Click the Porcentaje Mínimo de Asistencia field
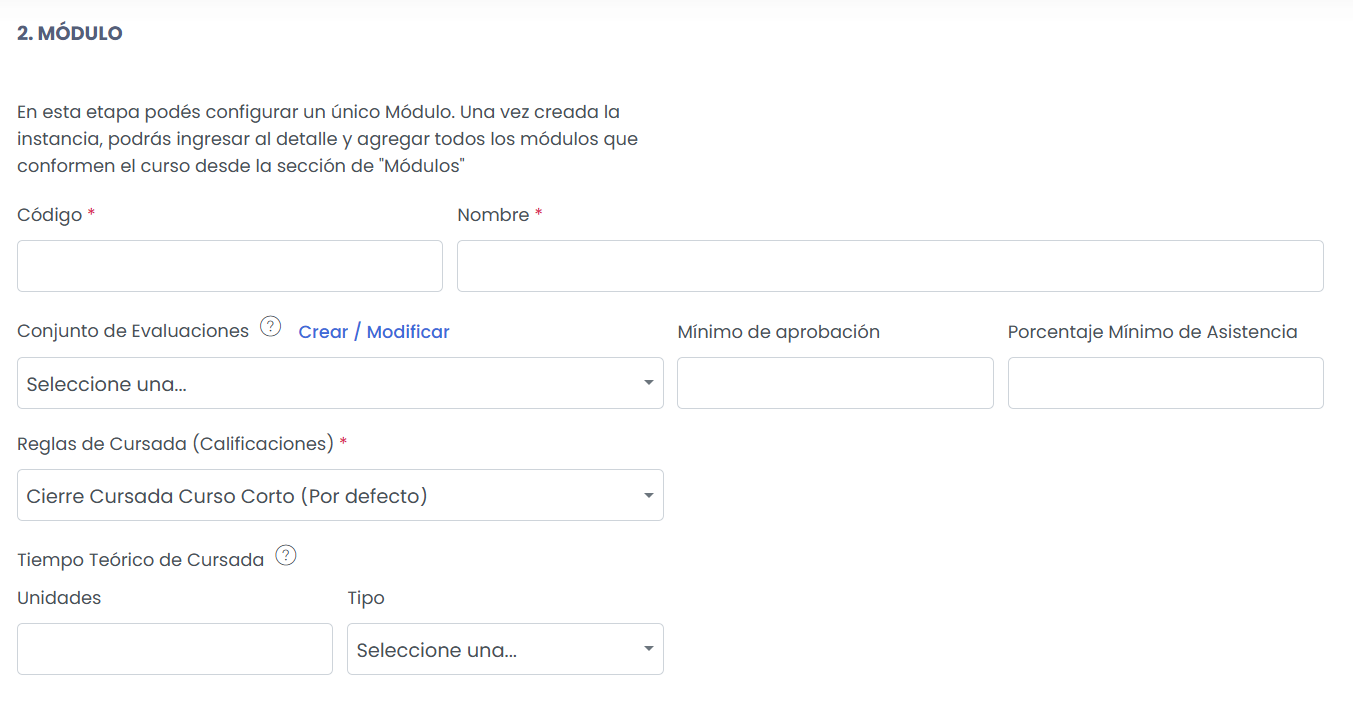 (x=1166, y=383)
